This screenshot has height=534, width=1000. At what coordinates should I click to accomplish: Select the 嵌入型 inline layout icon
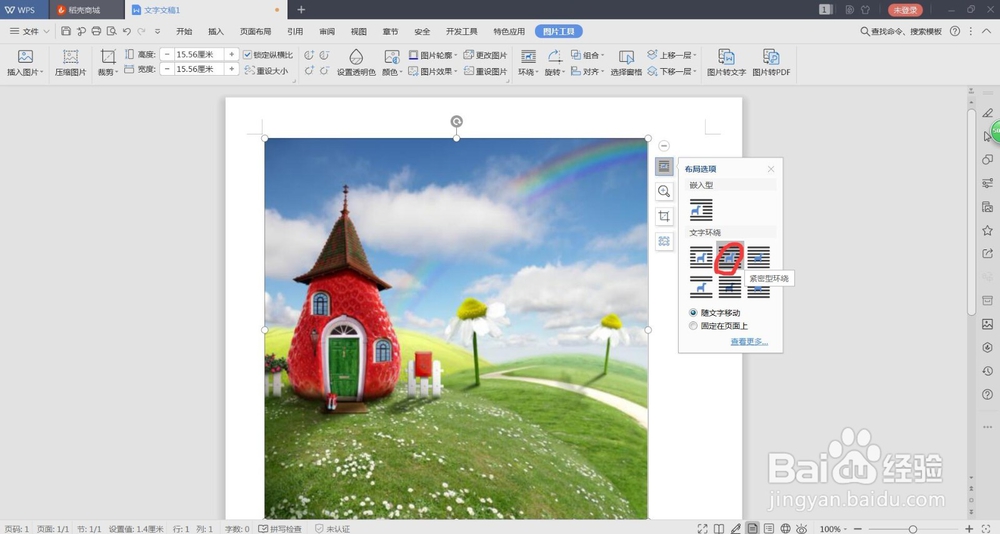(x=701, y=209)
